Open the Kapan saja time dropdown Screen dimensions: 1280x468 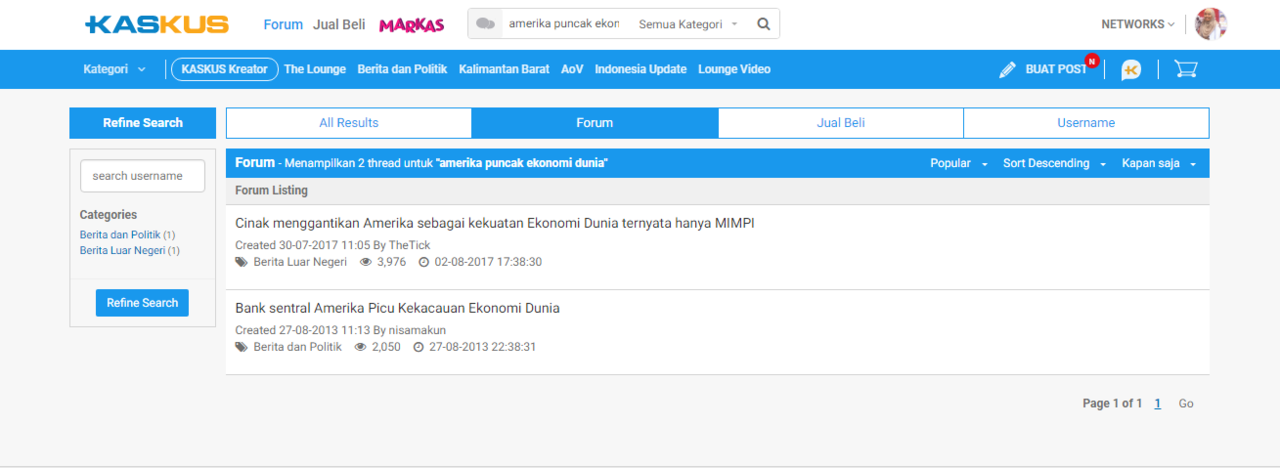tap(1158, 163)
